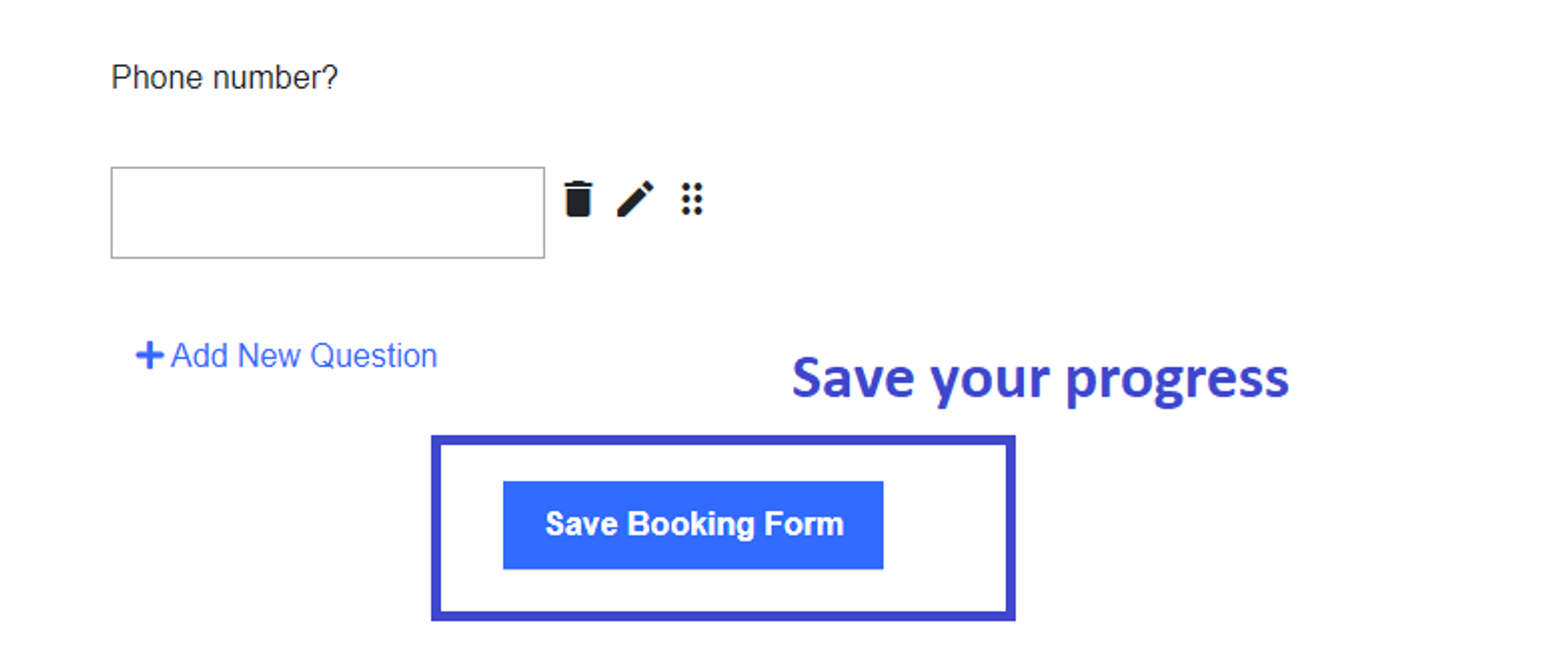Click inside the empty answer field under Phone number
This screenshot has height=659, width=1560.
[327, 212]
